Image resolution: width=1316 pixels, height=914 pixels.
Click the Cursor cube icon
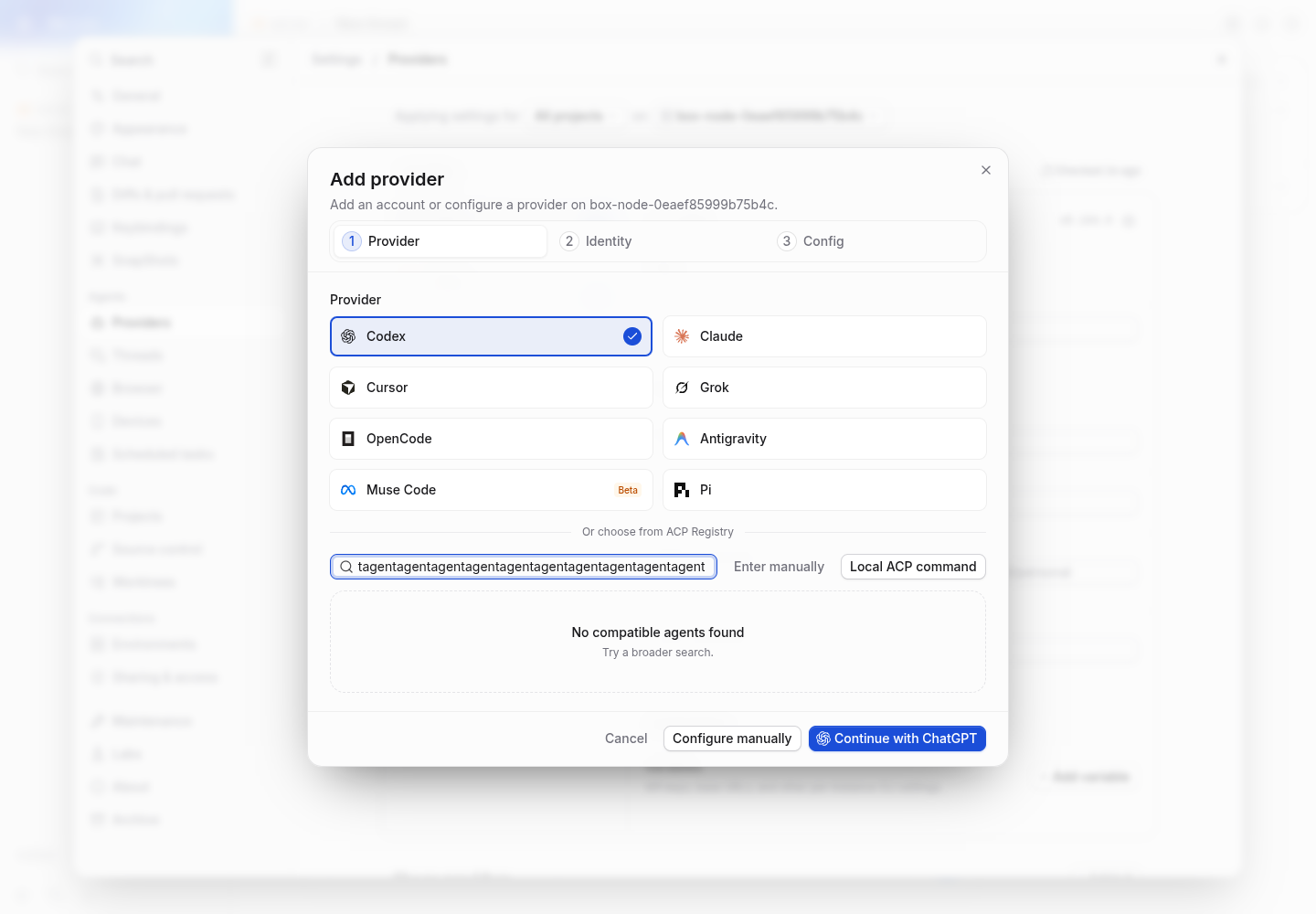pos(348,388)
